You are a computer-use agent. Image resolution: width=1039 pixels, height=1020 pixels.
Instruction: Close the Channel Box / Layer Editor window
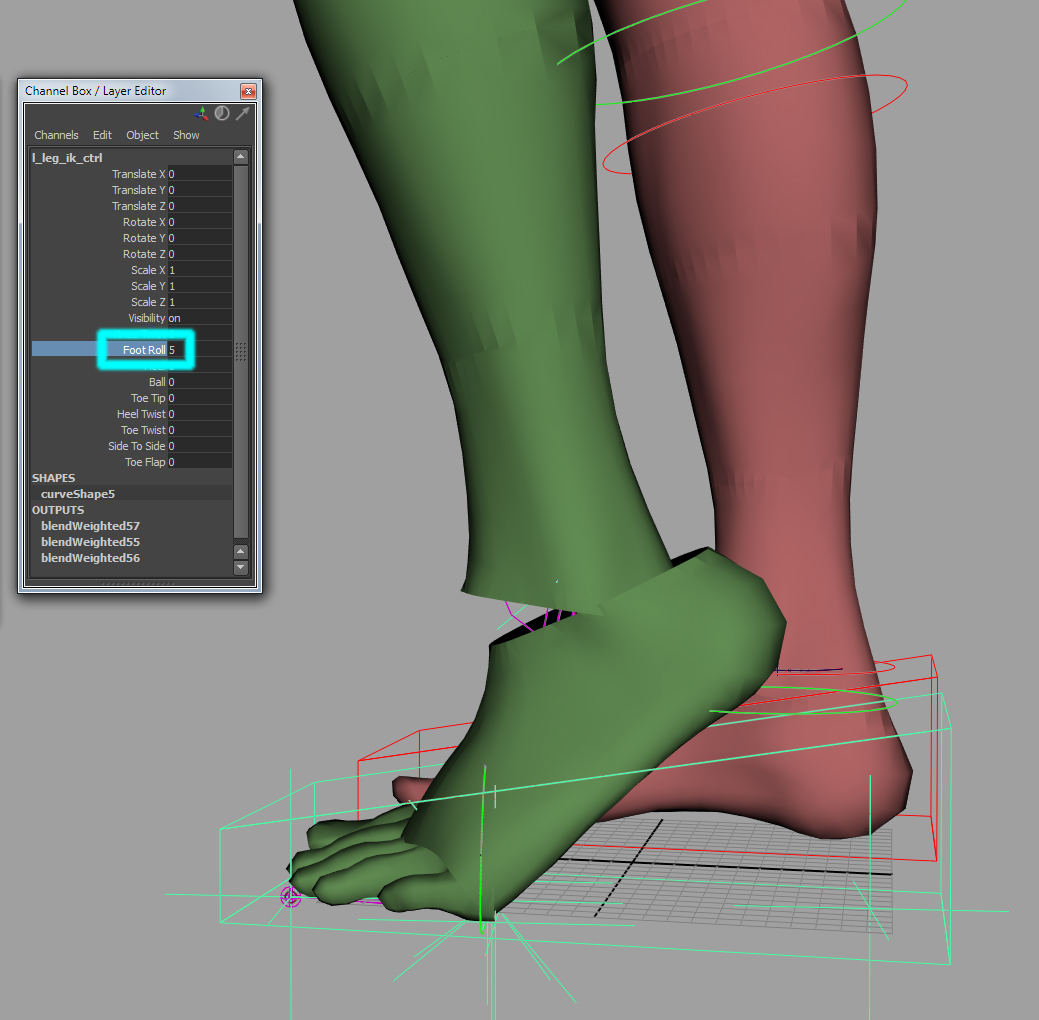248,91
